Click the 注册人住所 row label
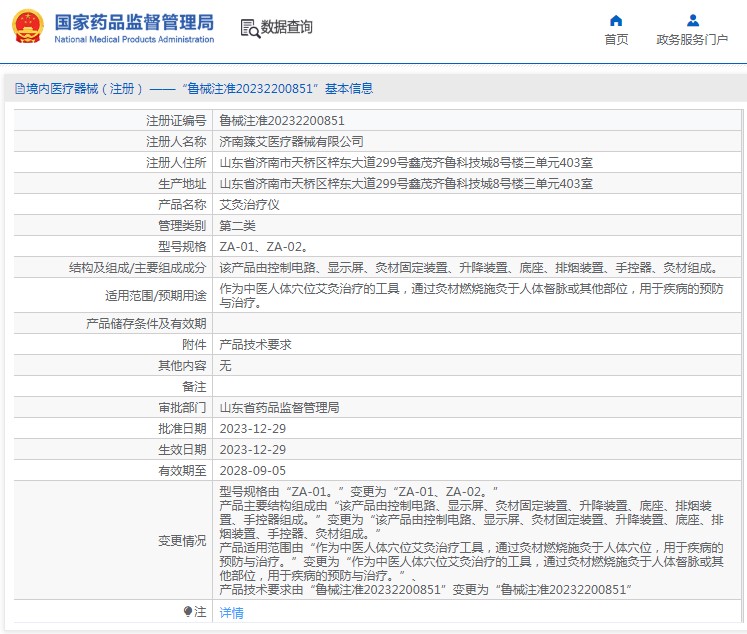Screen dimensions: 747x634 click(176, 162)
